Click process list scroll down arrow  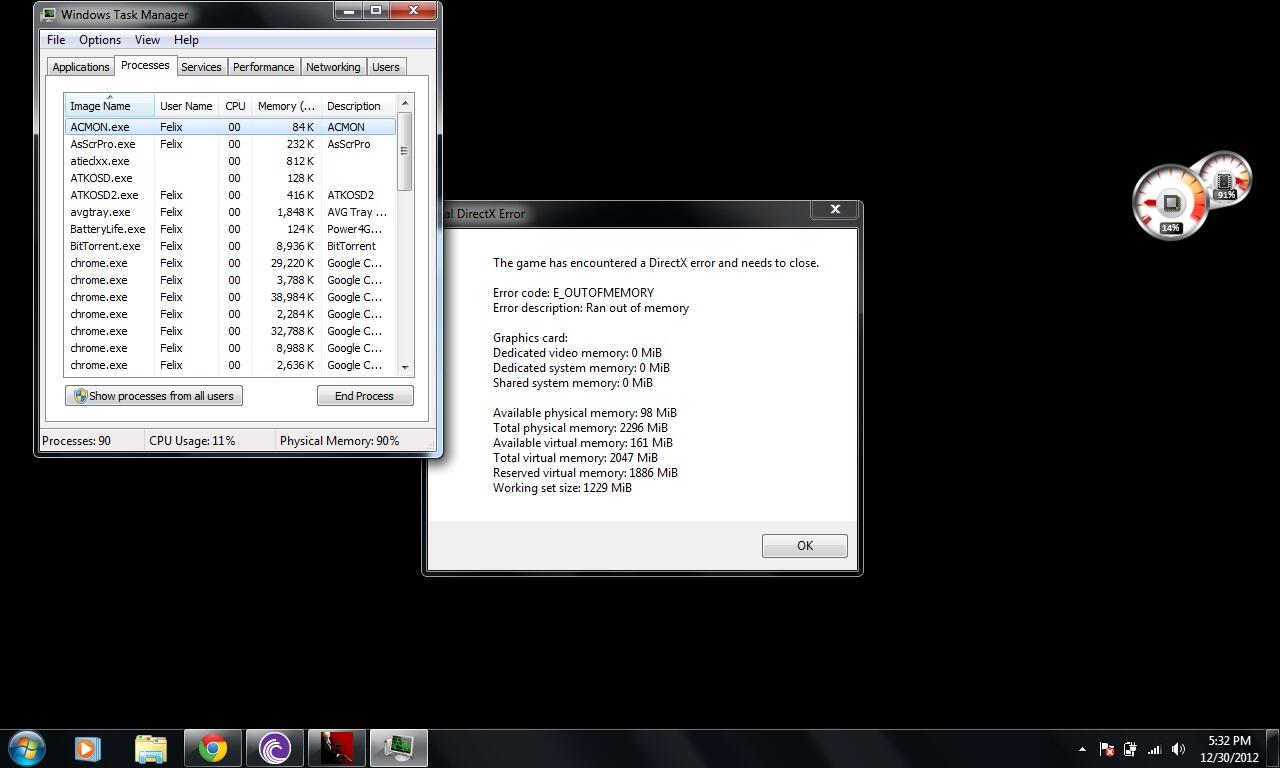pos(405,367)
